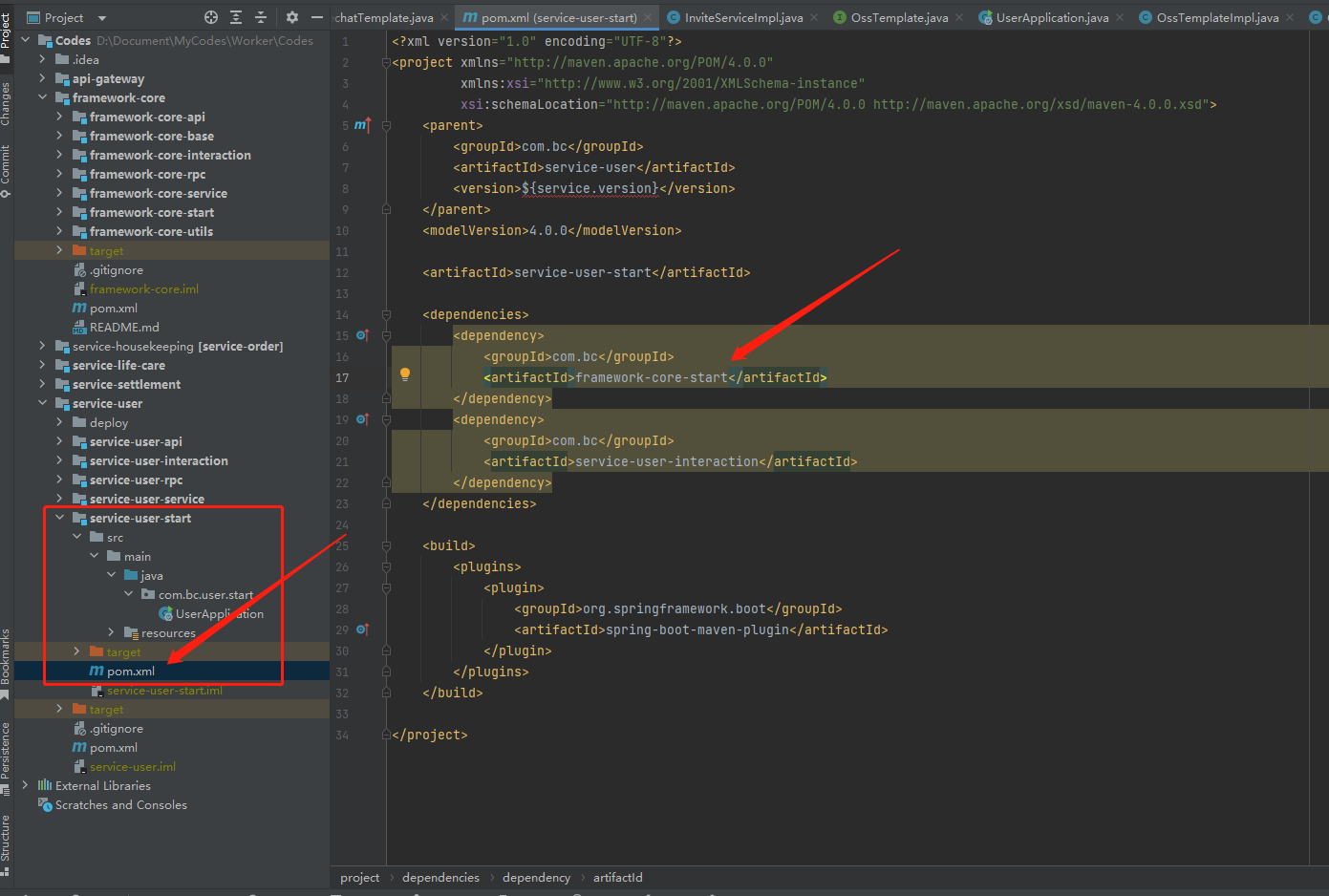Select pom.xml under framework-core
Image resolution: width=1329 pixels, height=896 pixels.
pos(114,308)
